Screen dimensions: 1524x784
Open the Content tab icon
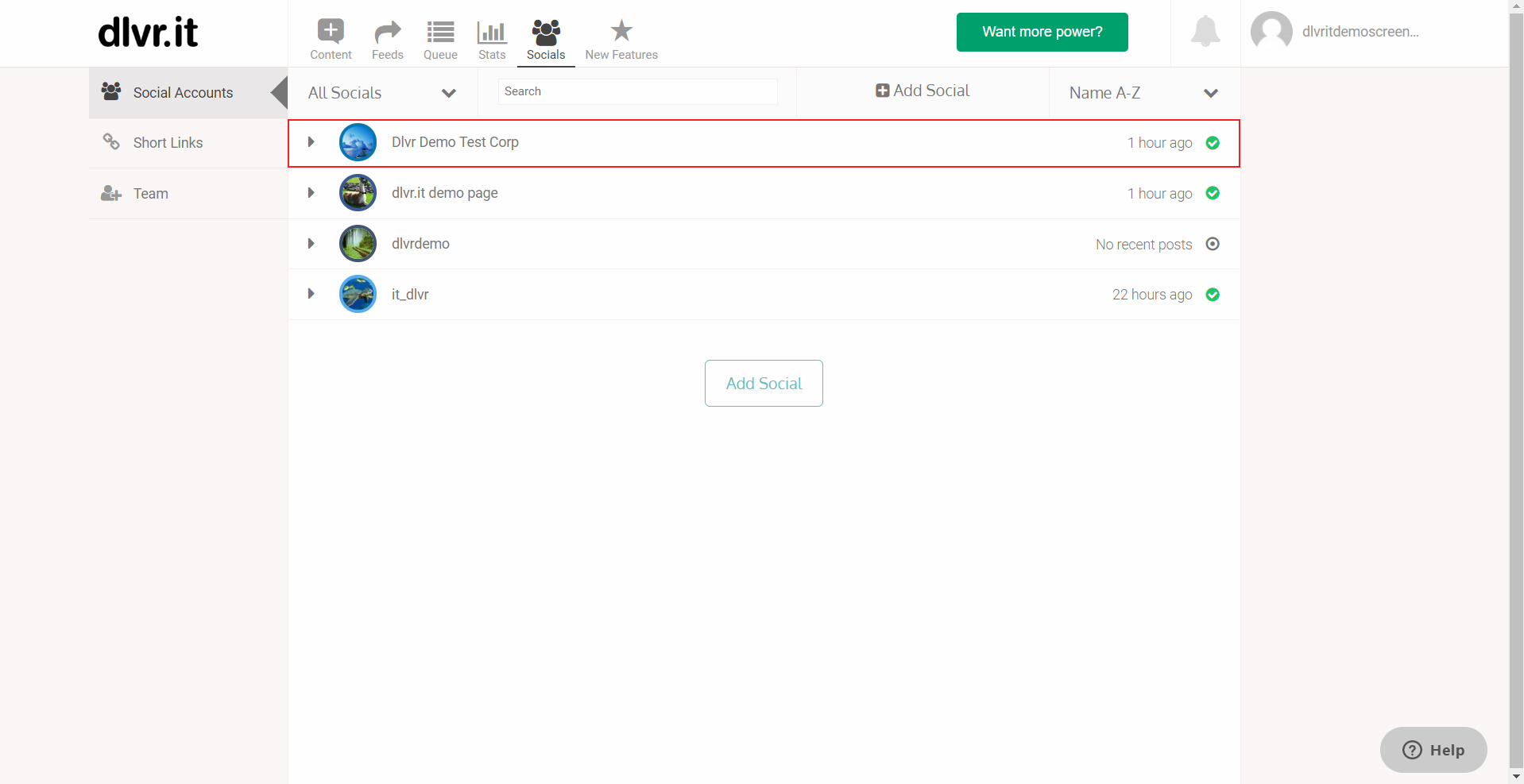331,31
